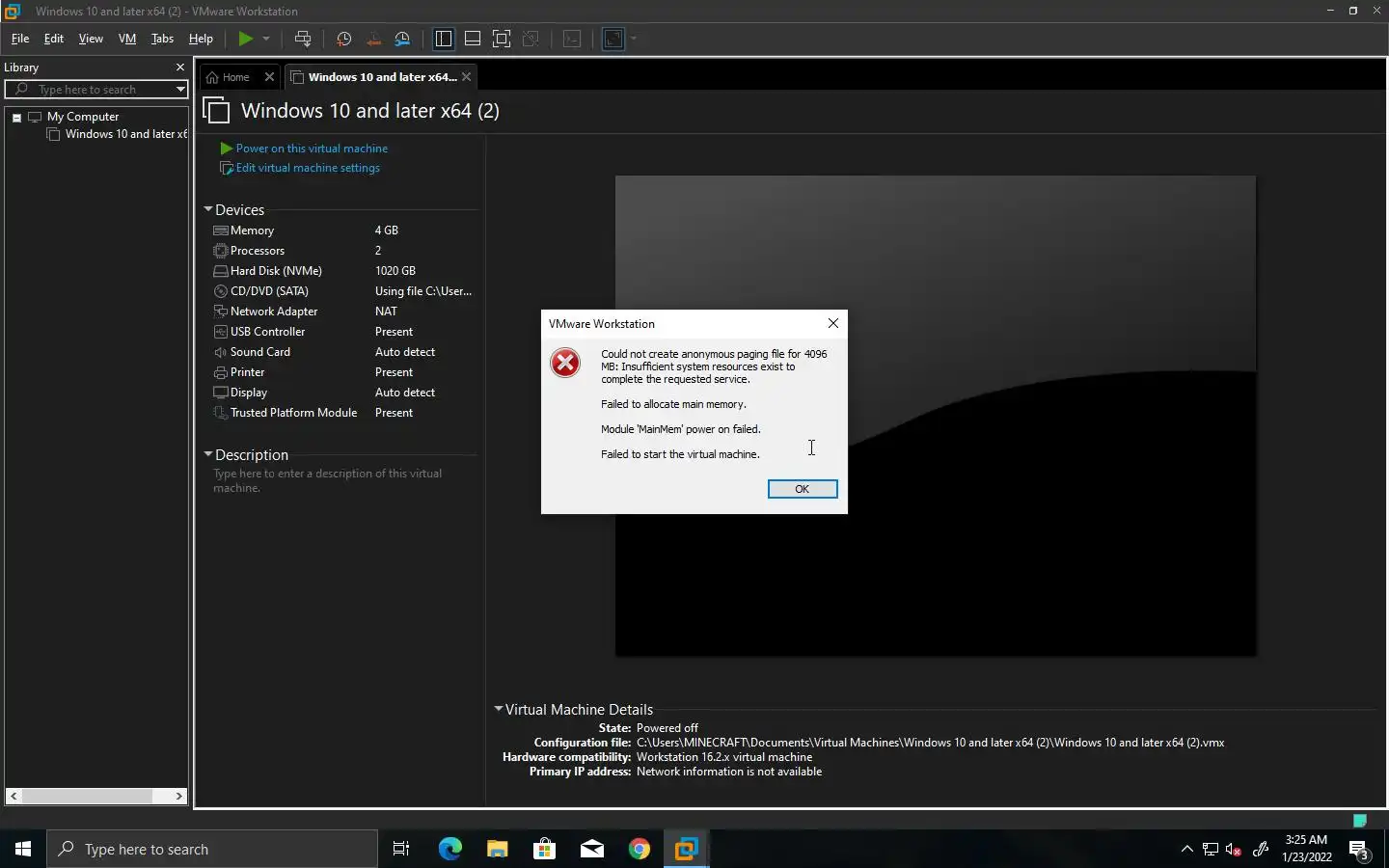
Task: Click the revert to snapshot icon
Action: tap(373, 39)
